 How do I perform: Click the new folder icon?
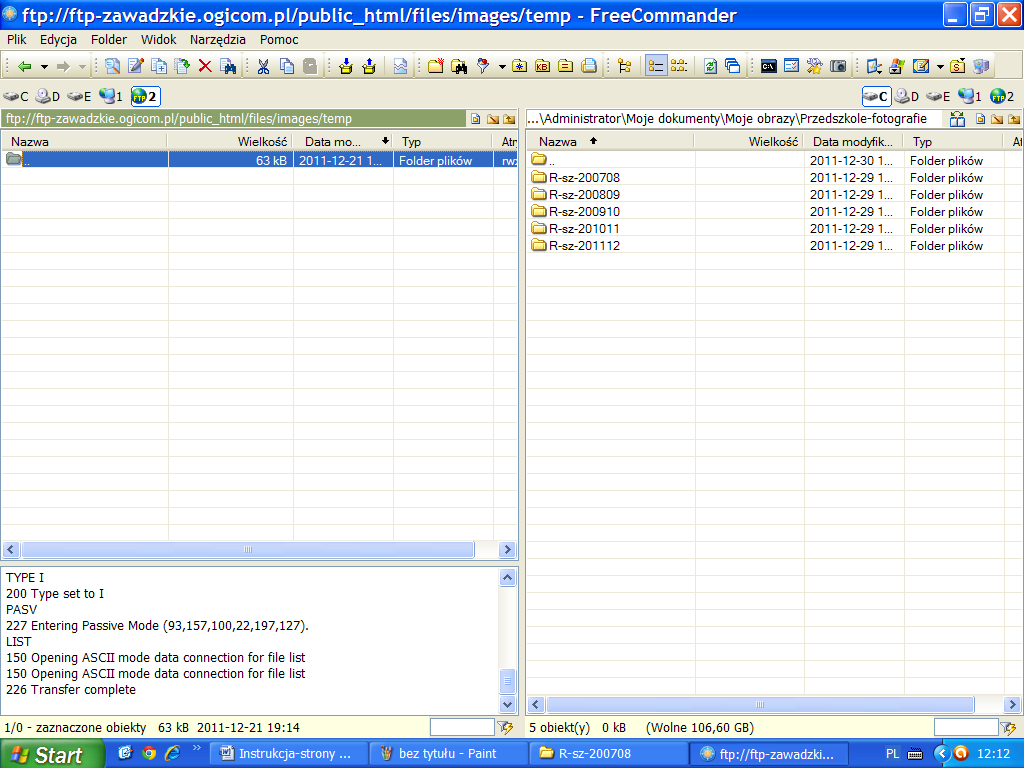click(436, 66)
